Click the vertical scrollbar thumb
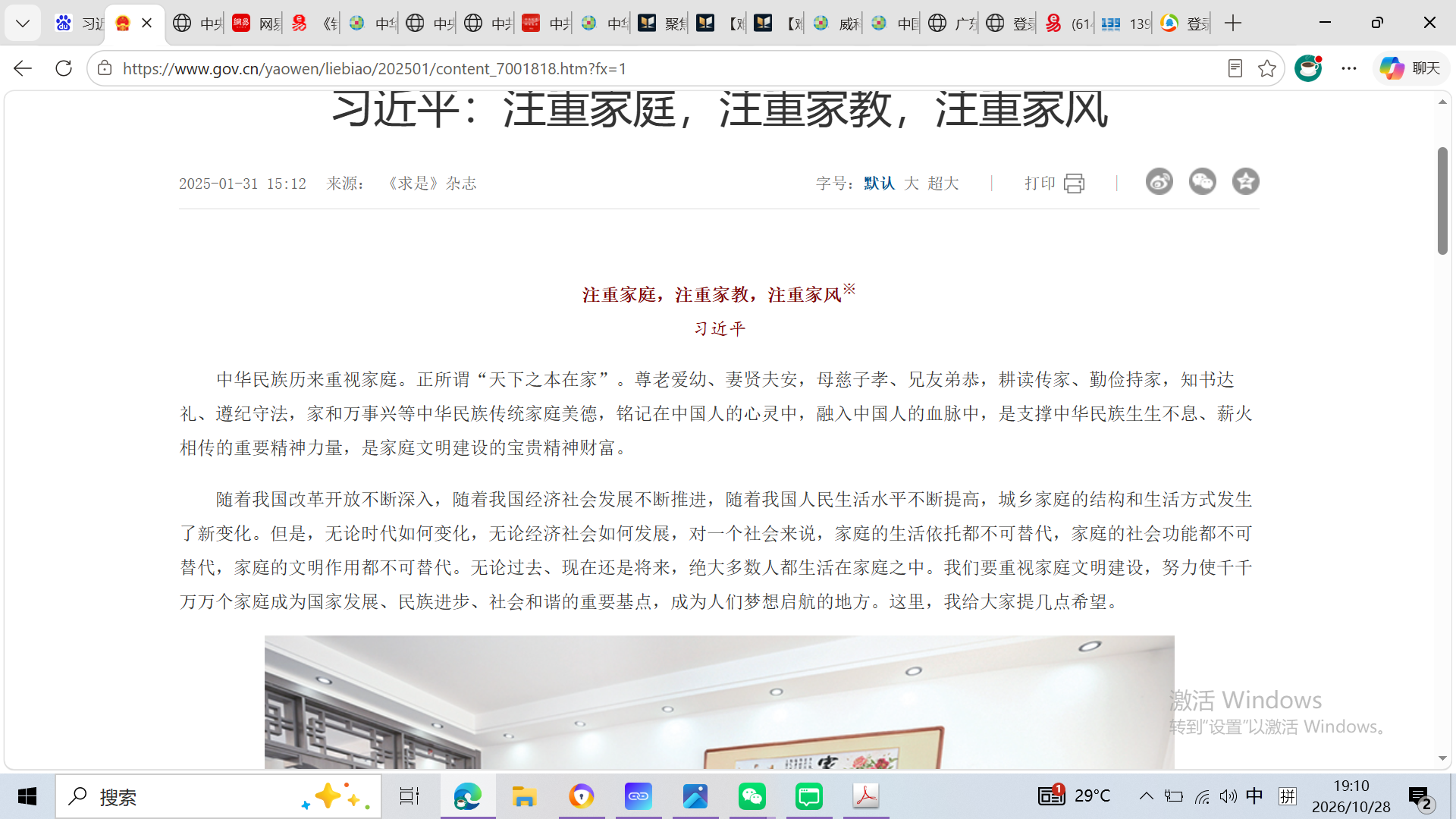 [x=1442, y=201]
